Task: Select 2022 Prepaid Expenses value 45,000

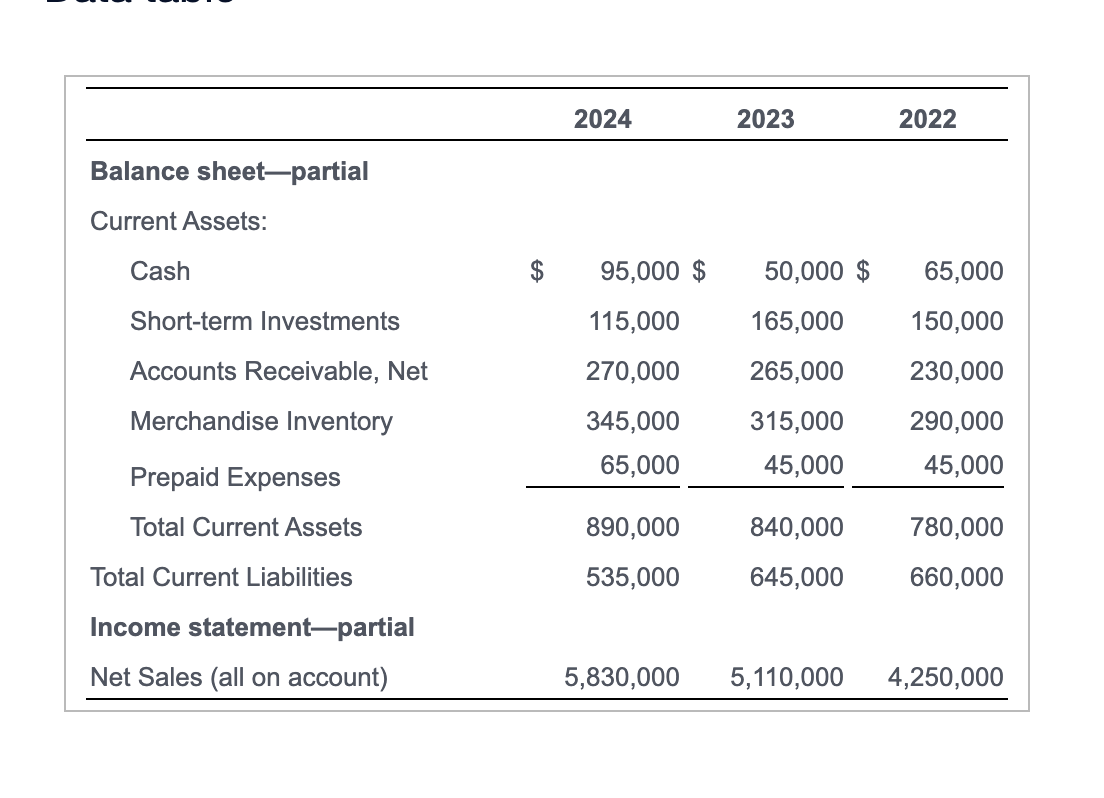Action: pyautogui.click(x=964, y=466)
